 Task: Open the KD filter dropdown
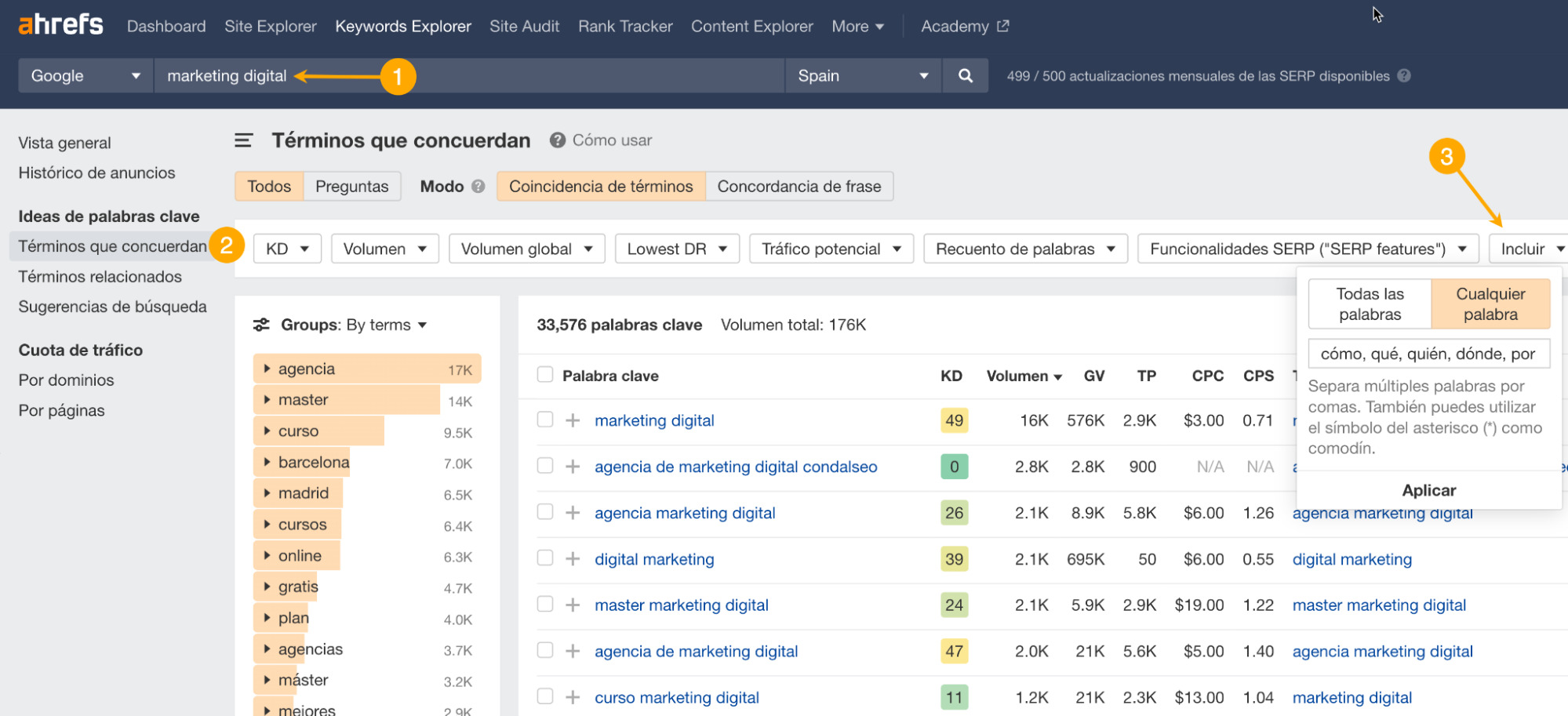(x=286, y=249)
